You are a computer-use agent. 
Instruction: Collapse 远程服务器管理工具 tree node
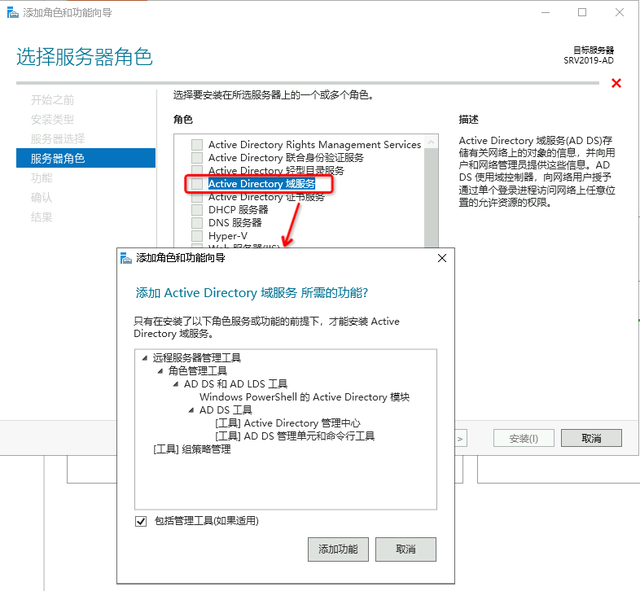(144, 358)
